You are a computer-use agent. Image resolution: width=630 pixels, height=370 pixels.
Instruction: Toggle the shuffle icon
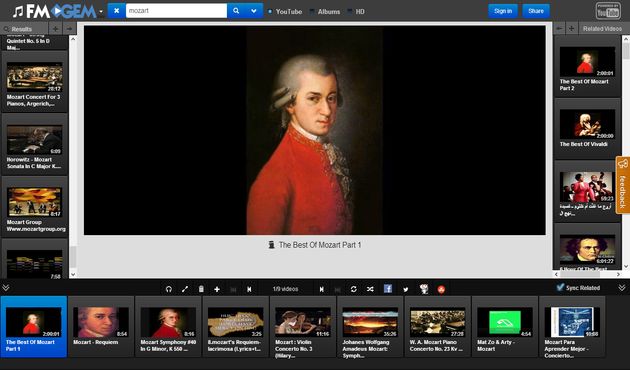tap(370, 289)
